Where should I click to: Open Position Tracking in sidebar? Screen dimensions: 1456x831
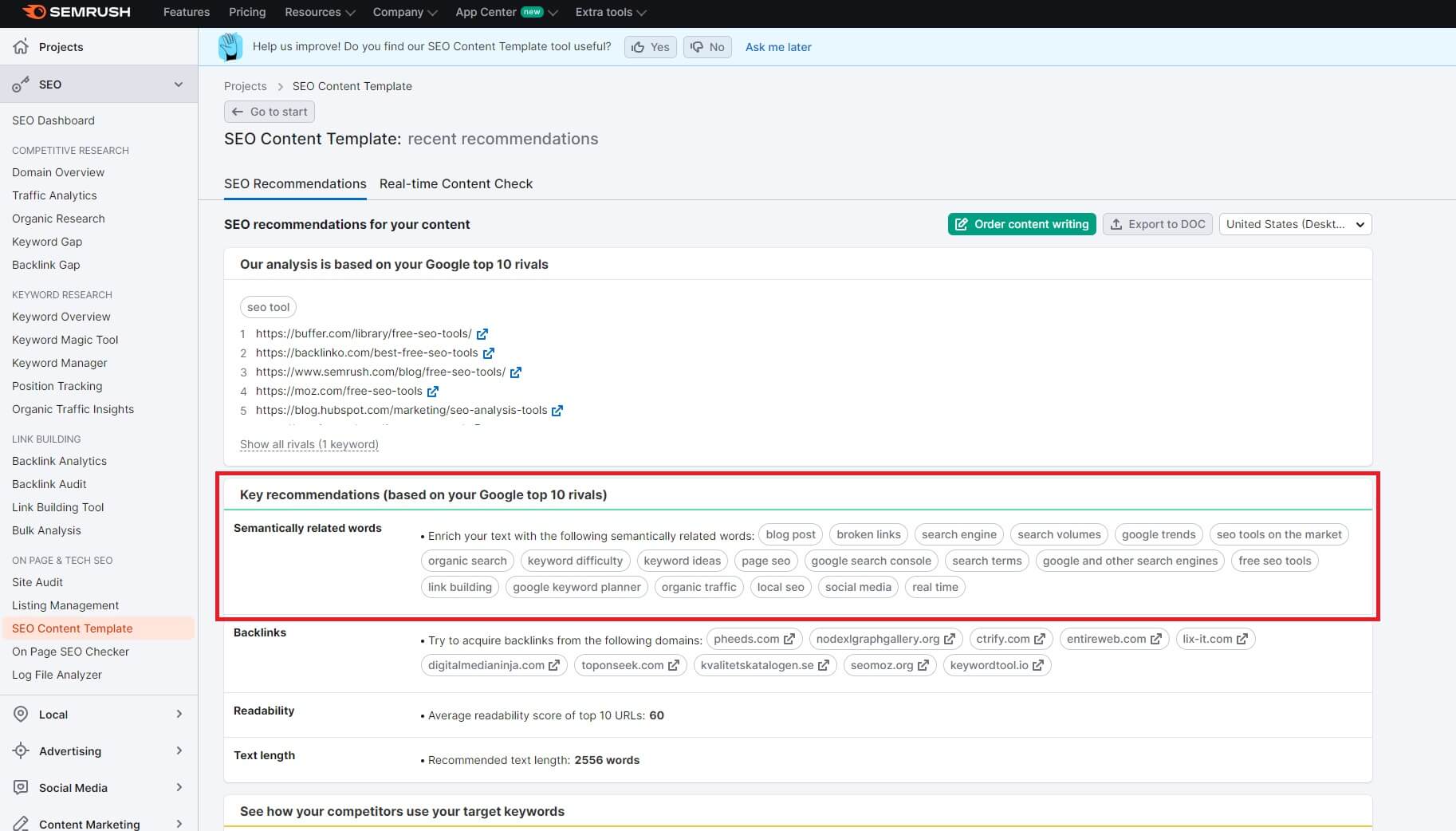(57, 386)
